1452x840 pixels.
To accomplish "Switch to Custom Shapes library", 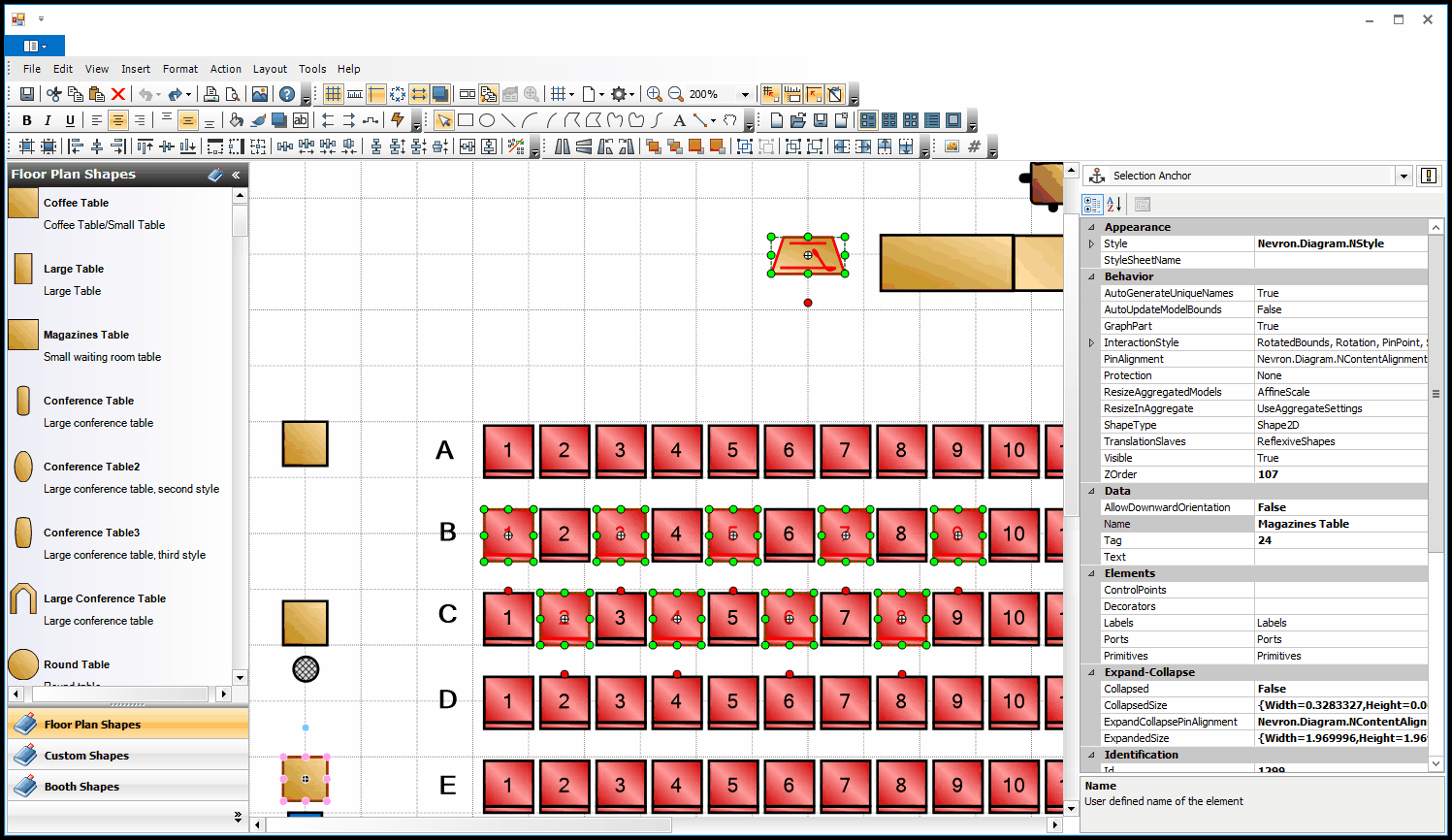I will coord(128,756).
